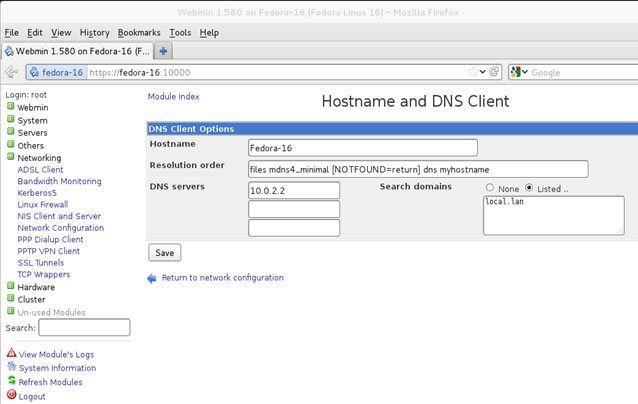Image resolution: width=638 pixels, height=404 pixels.
Task: Switch to the Webmin 1.580 tab
Action: point(78,51)
